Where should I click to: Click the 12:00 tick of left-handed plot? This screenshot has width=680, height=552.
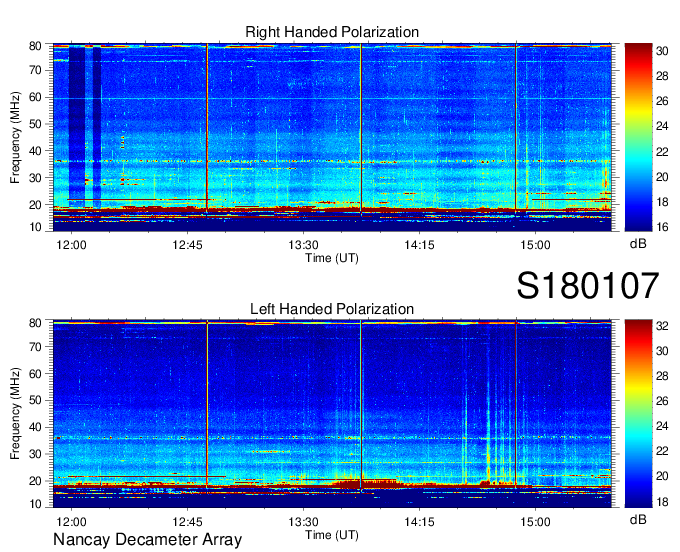71,522
